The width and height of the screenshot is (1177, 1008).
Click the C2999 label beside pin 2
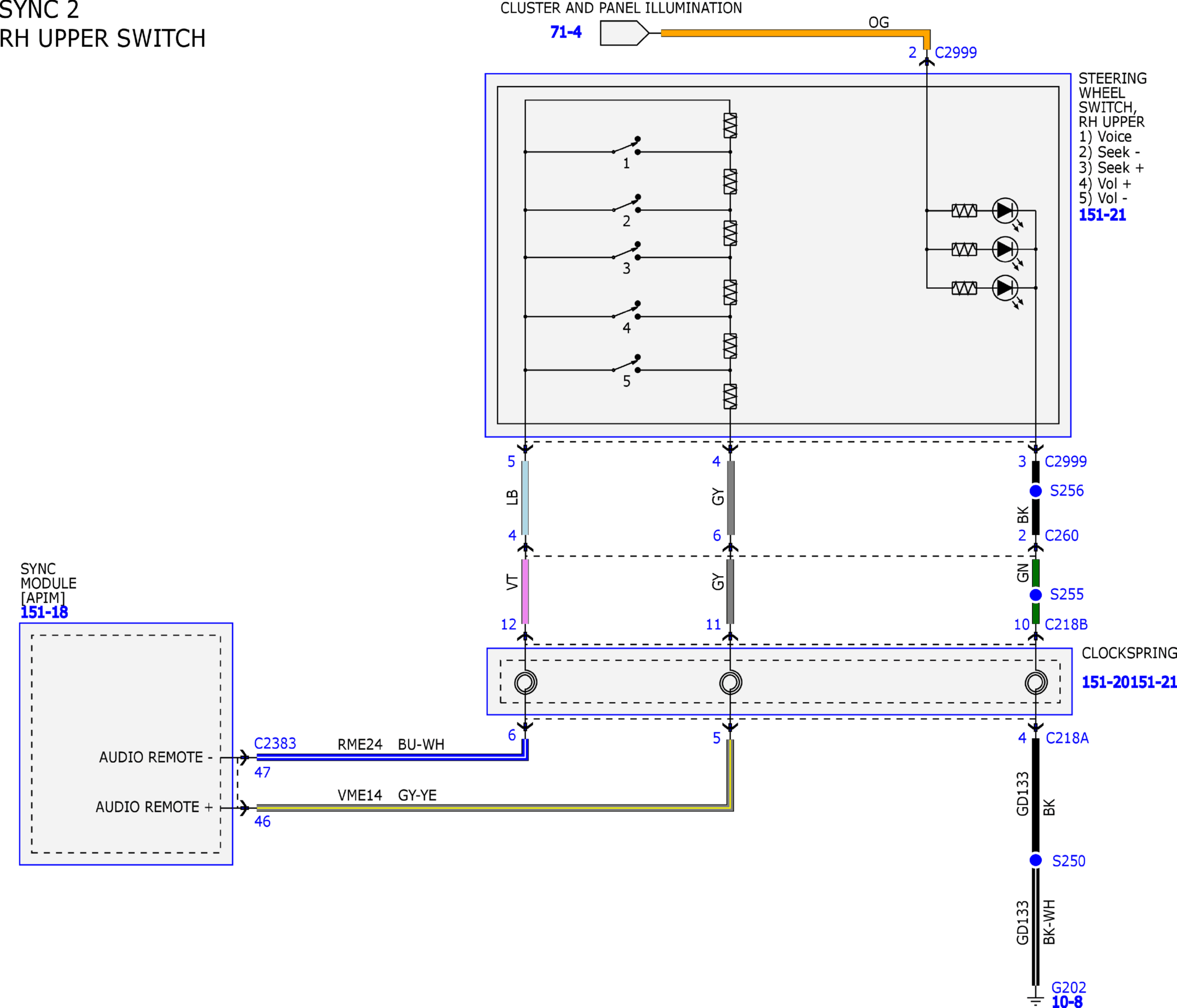click(x=955, y=52)
